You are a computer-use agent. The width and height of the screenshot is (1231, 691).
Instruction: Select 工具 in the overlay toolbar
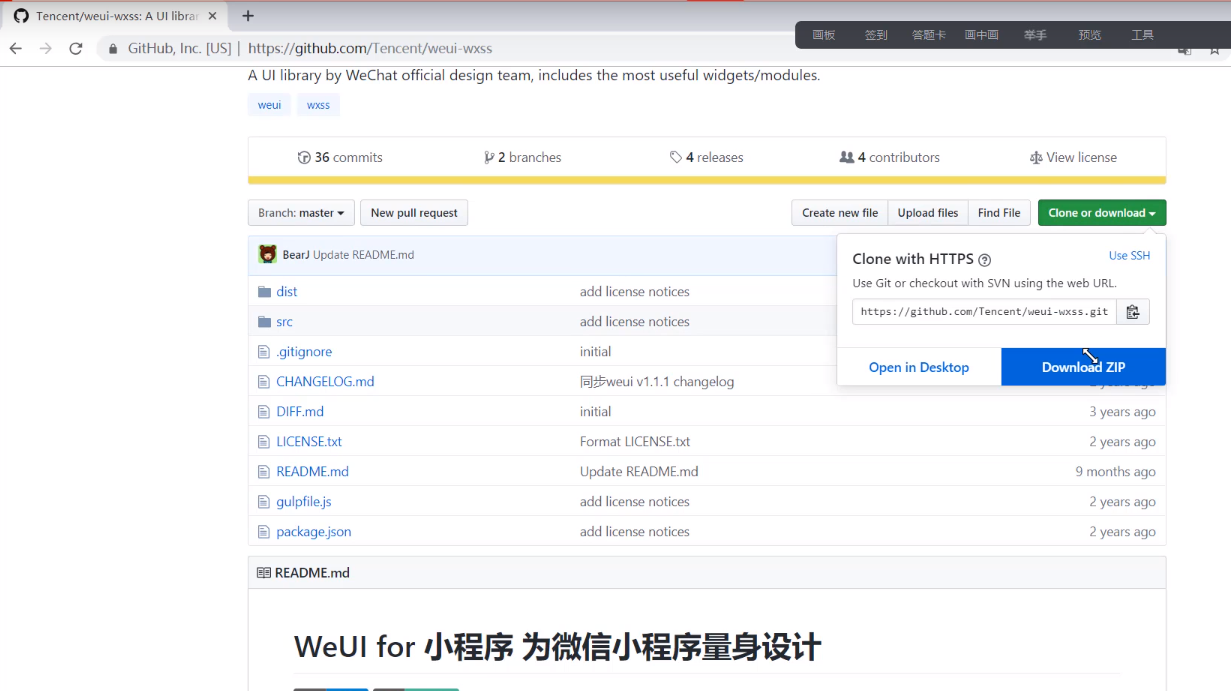click(1142, 35)
